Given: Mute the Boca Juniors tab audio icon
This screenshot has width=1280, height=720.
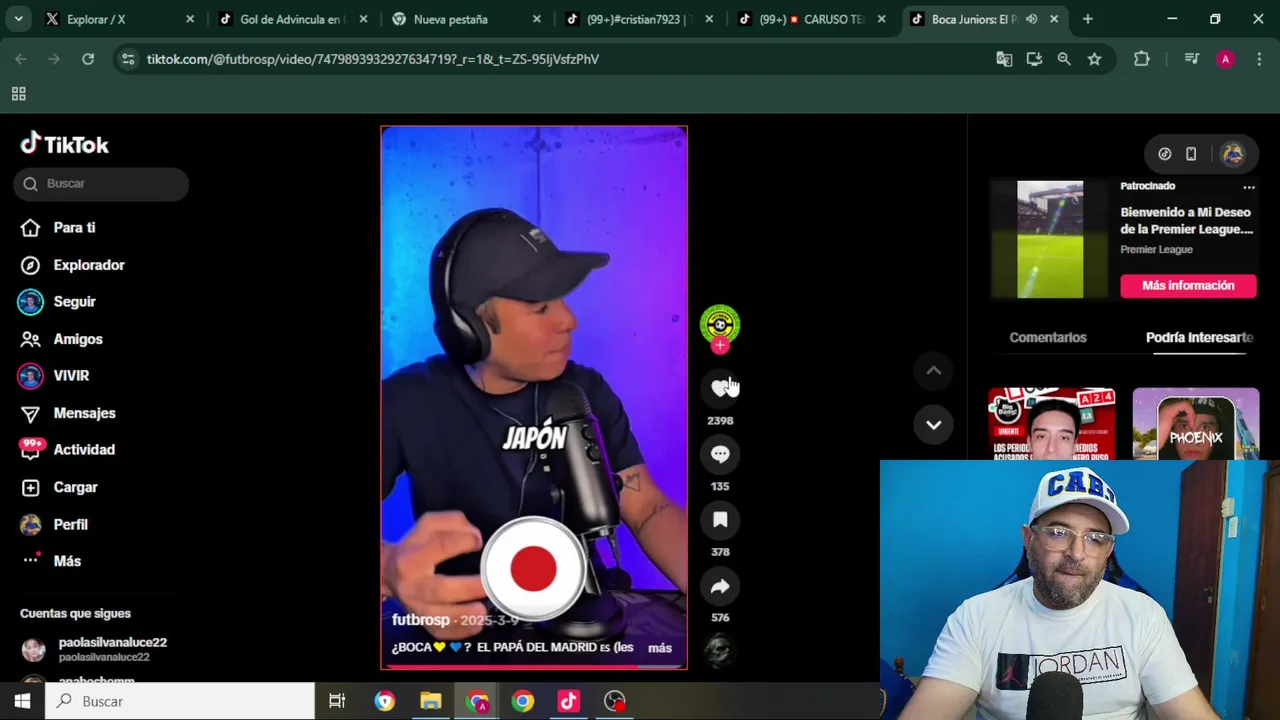Looking at the screenshot, I should click(1031, 19).
